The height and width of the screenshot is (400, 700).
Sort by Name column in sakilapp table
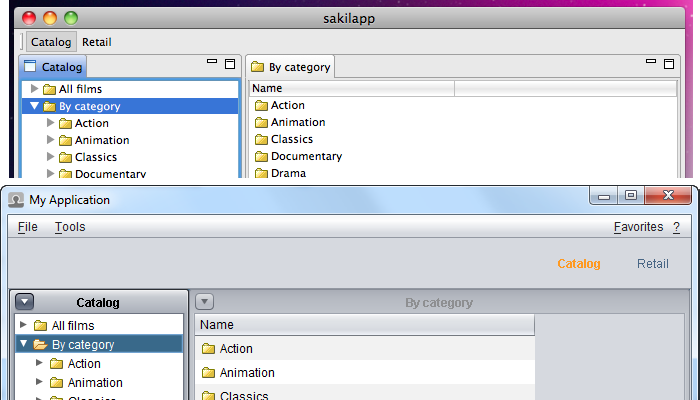(352, 88)
